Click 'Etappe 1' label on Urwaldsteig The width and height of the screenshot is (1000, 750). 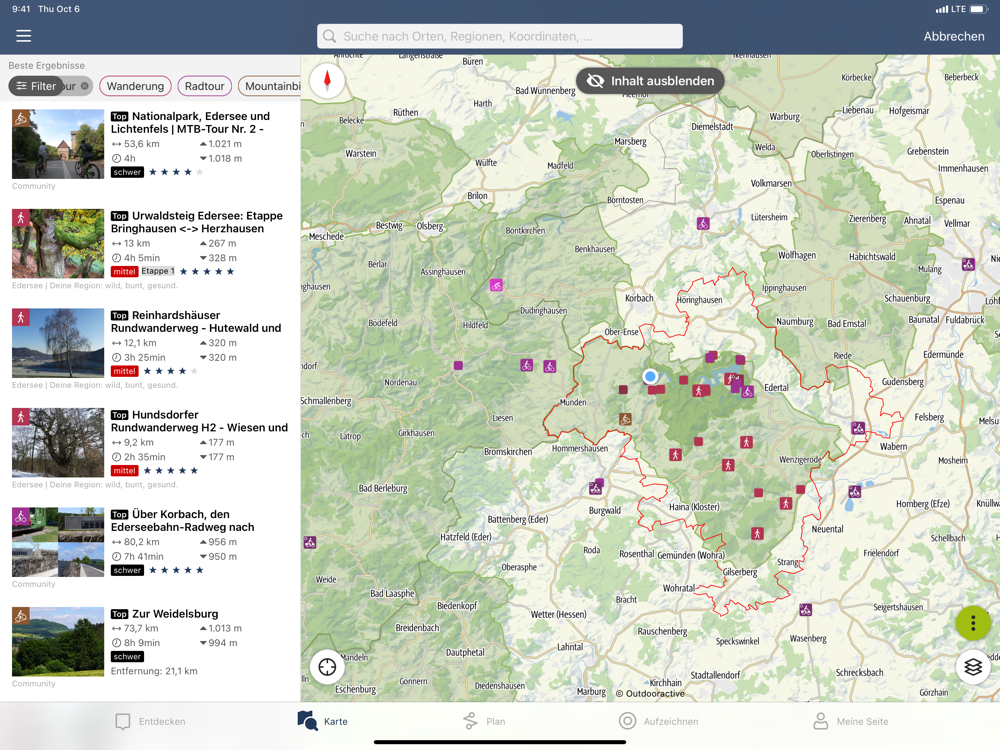pyautogui.click(x=158, y=271)
